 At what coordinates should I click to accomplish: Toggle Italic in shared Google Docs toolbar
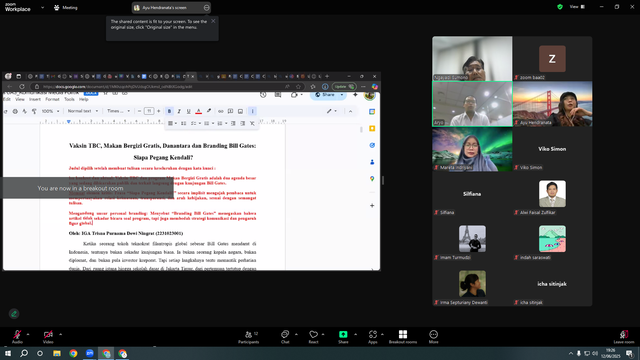179,111
